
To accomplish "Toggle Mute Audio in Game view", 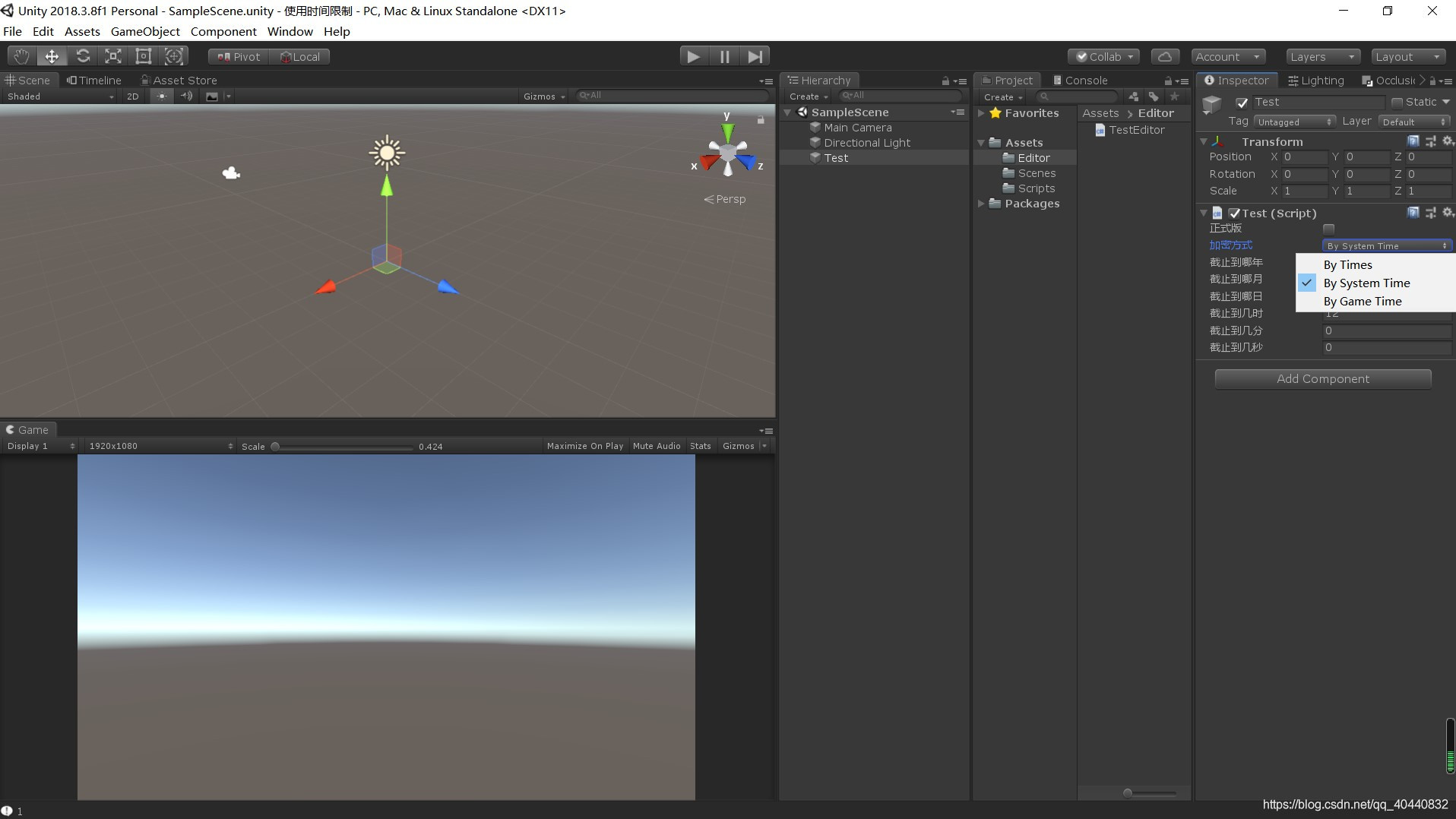I will point(656,446).
